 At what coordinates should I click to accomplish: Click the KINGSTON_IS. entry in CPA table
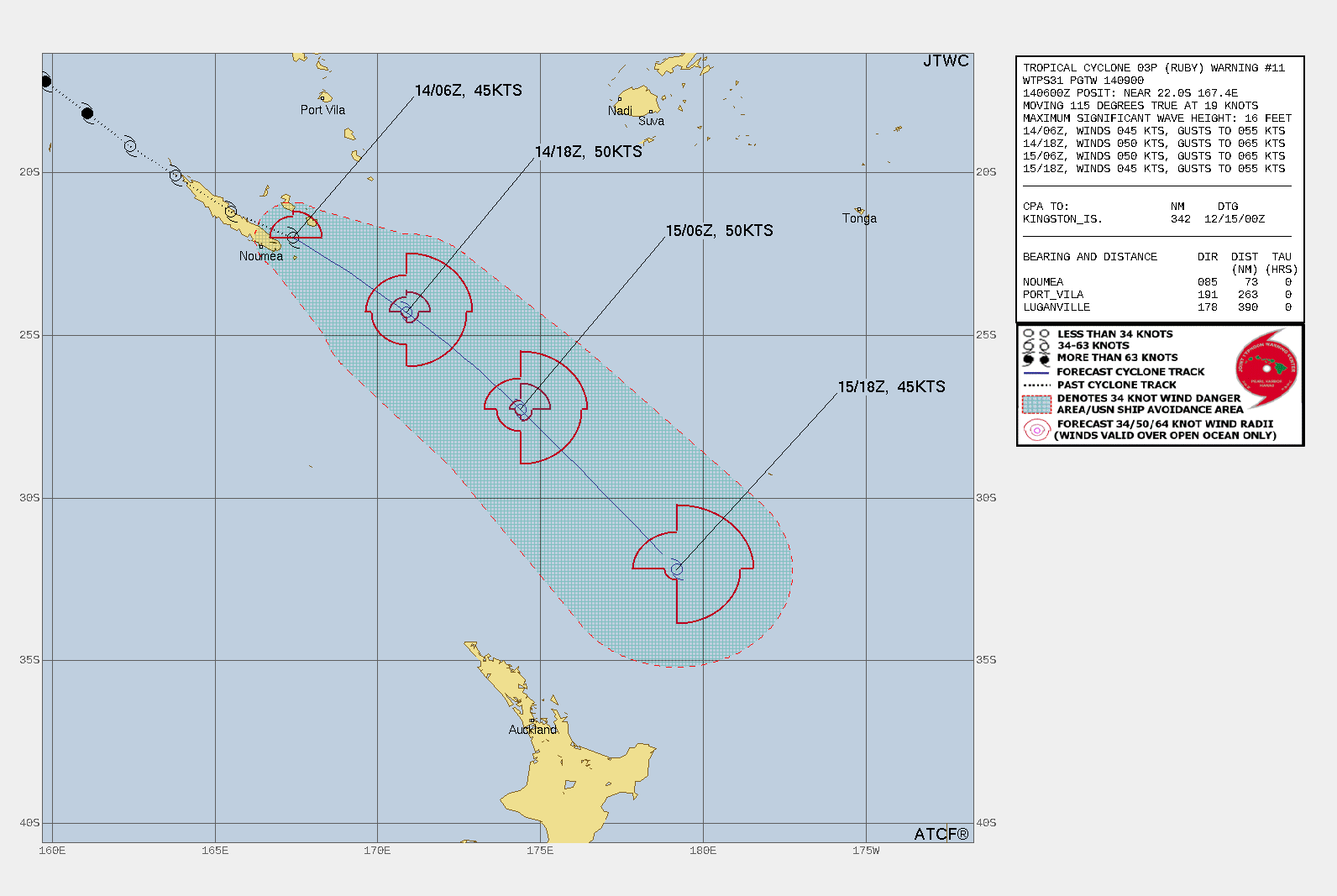(1062, 219)
